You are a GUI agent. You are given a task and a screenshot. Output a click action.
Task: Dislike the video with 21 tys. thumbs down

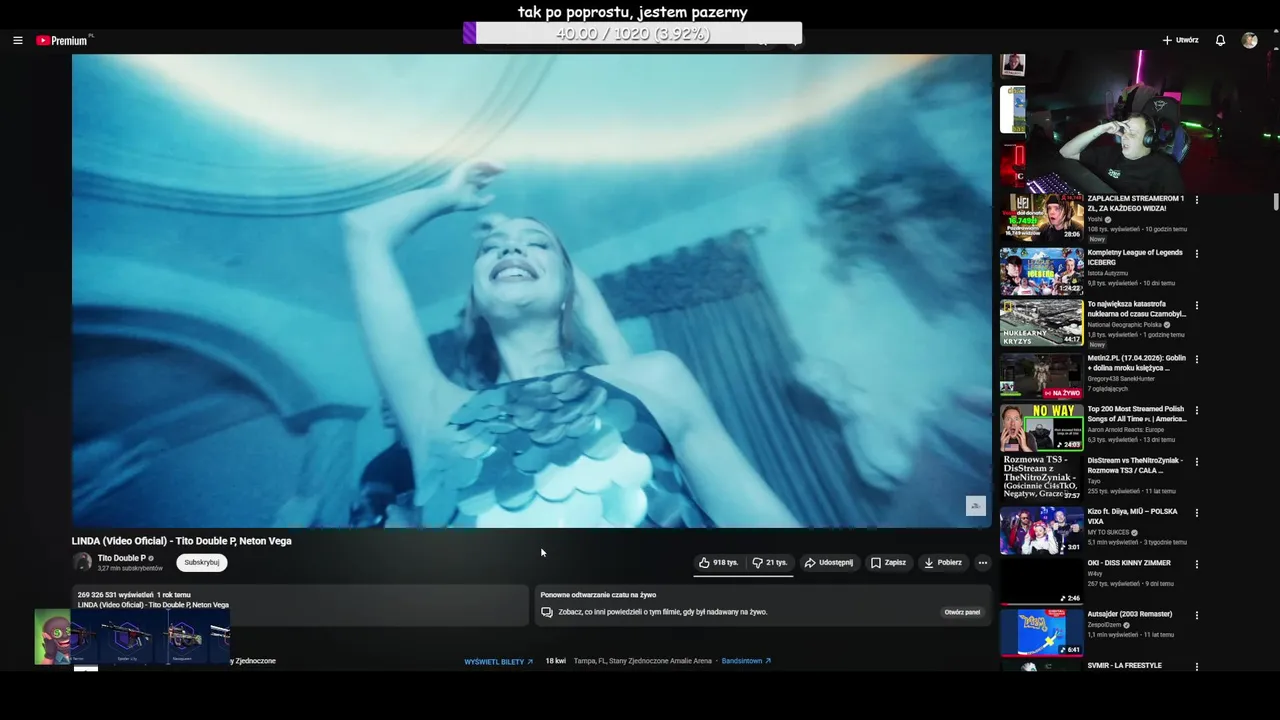point(769,563)
